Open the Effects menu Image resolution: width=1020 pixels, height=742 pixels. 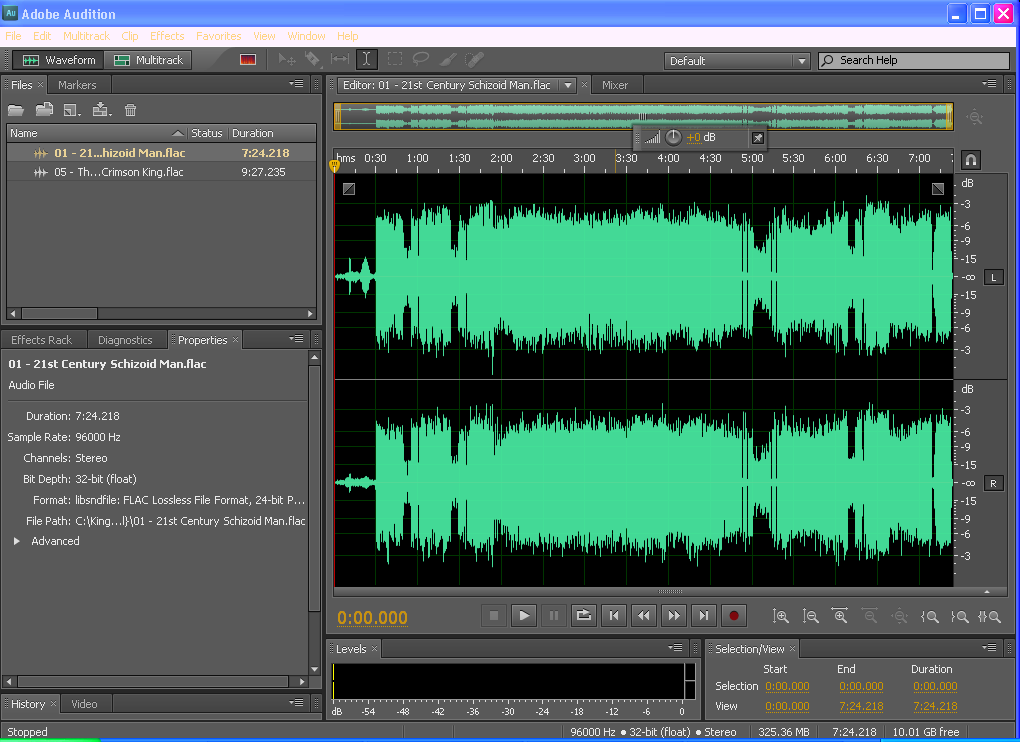pos(167,36)
